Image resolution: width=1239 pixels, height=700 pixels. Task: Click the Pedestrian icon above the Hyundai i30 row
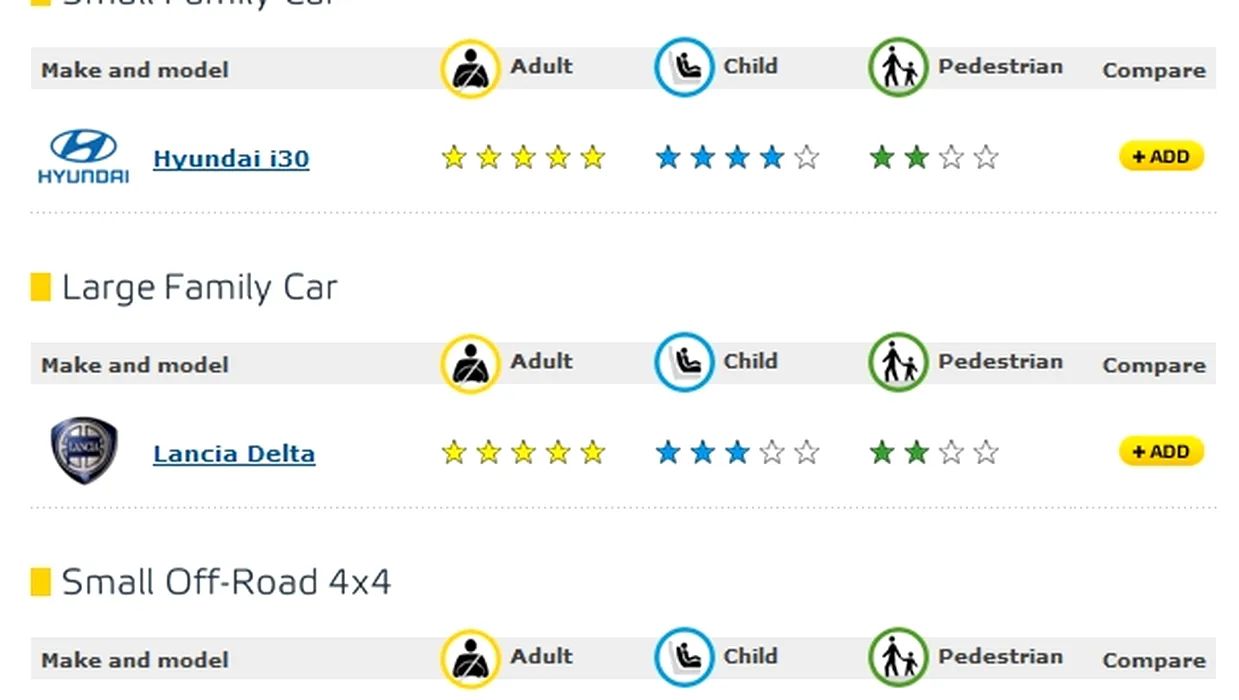pos(898,67)
